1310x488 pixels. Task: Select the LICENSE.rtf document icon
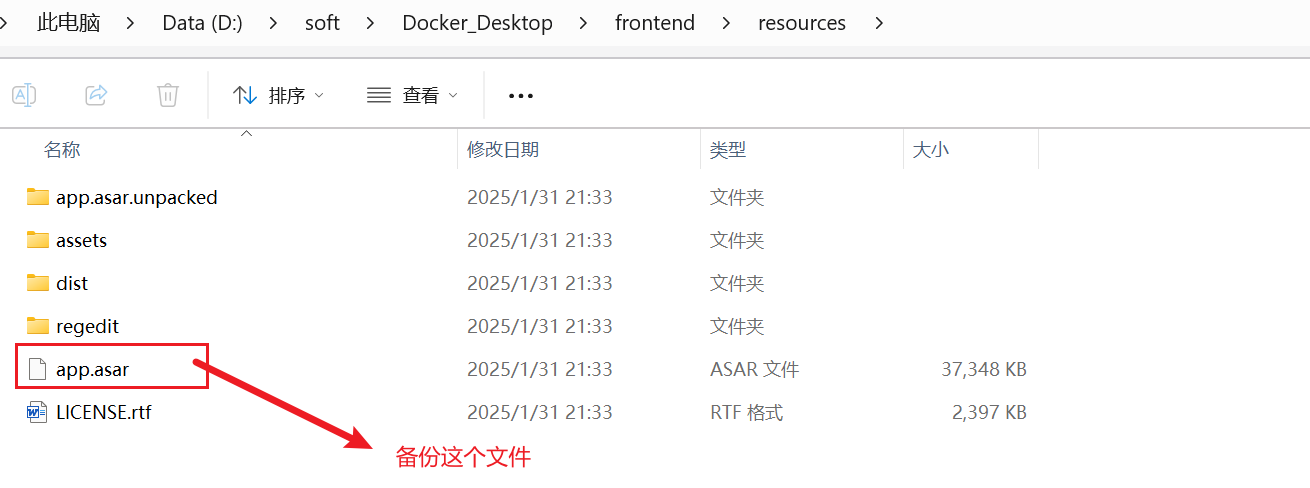click(x=38, y=411)
